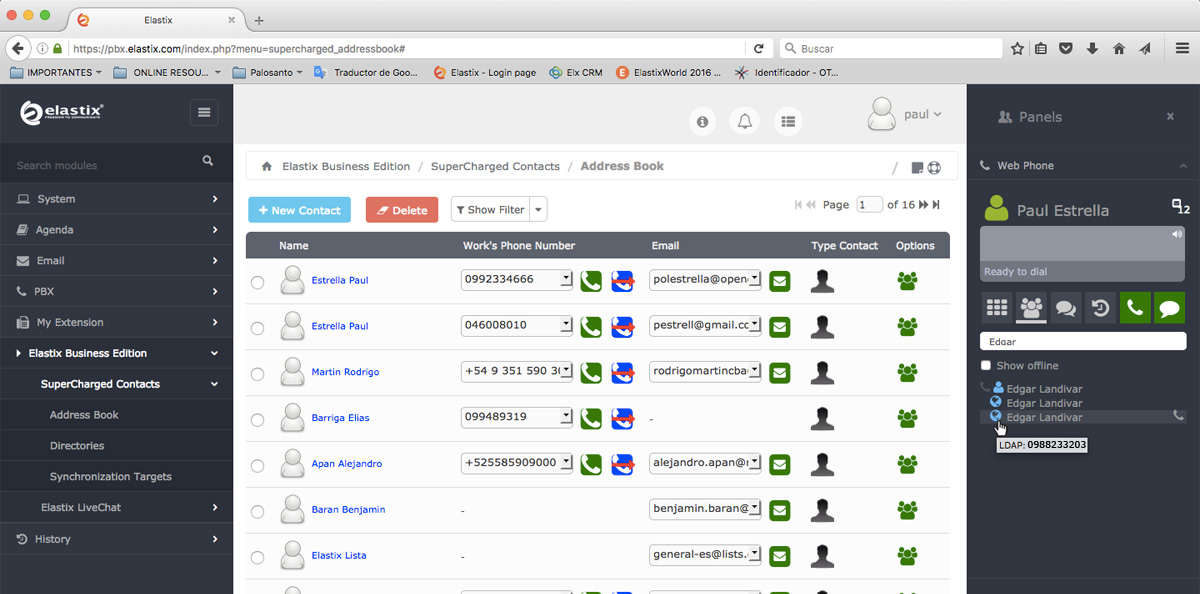Click the list icon next to the bell
The image size is (1200, 594).
pos(788,121)
